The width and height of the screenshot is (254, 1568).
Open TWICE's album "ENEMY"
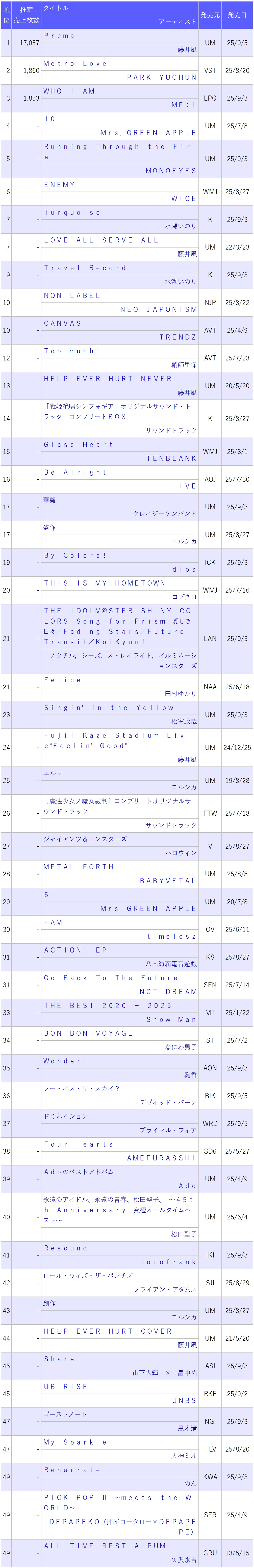59,185
